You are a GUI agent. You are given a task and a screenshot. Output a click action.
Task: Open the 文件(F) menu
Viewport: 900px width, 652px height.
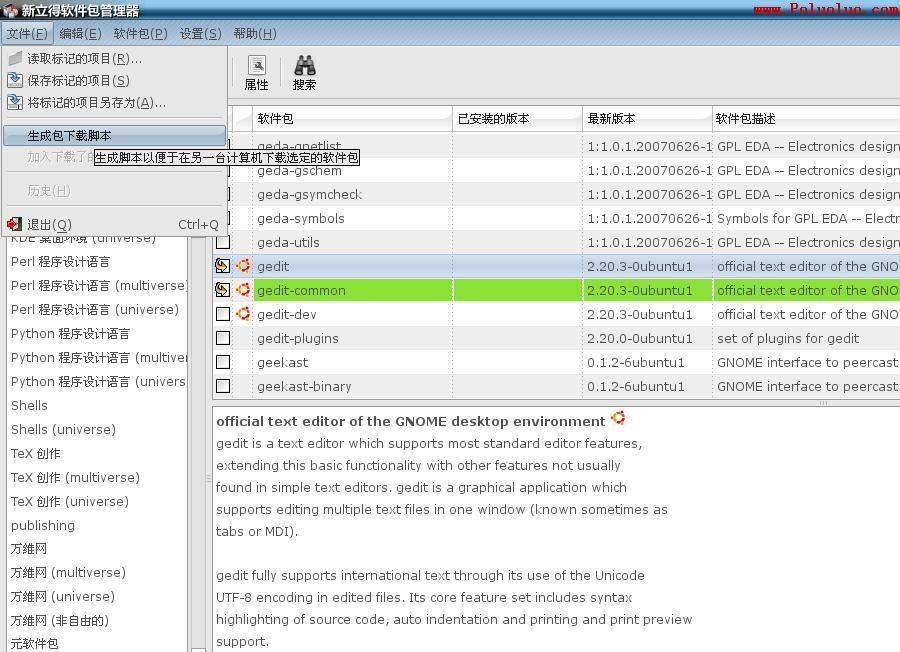(27, 34)
